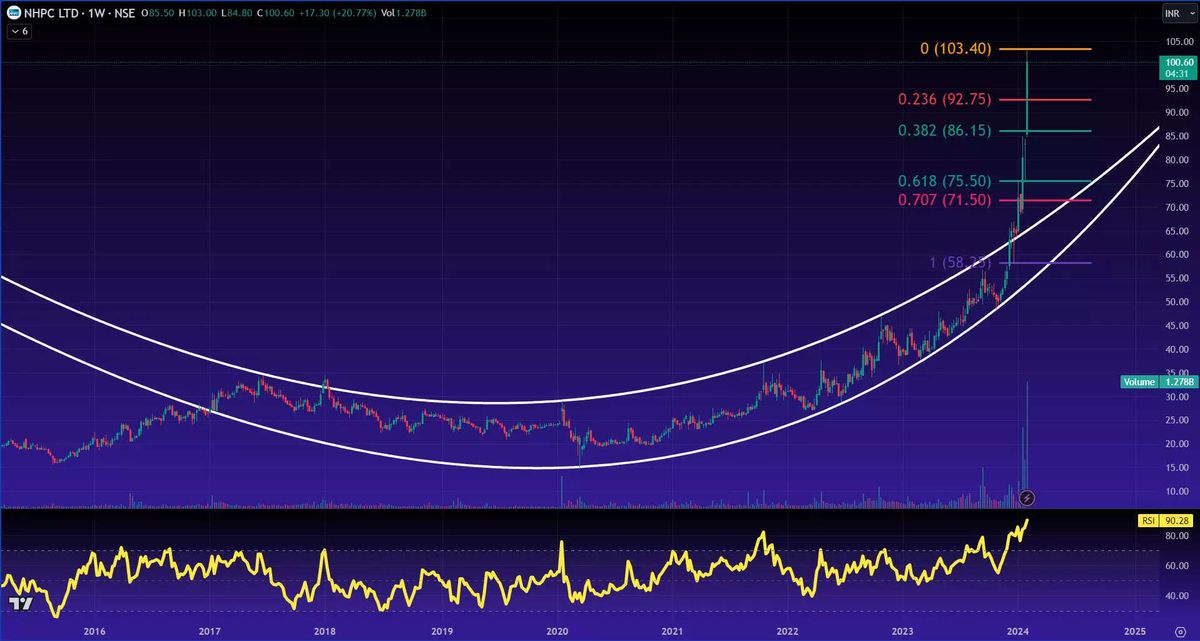Click the 2020 label on the time axis
The height and width of the screenshot is (641, 1200).
556,631
